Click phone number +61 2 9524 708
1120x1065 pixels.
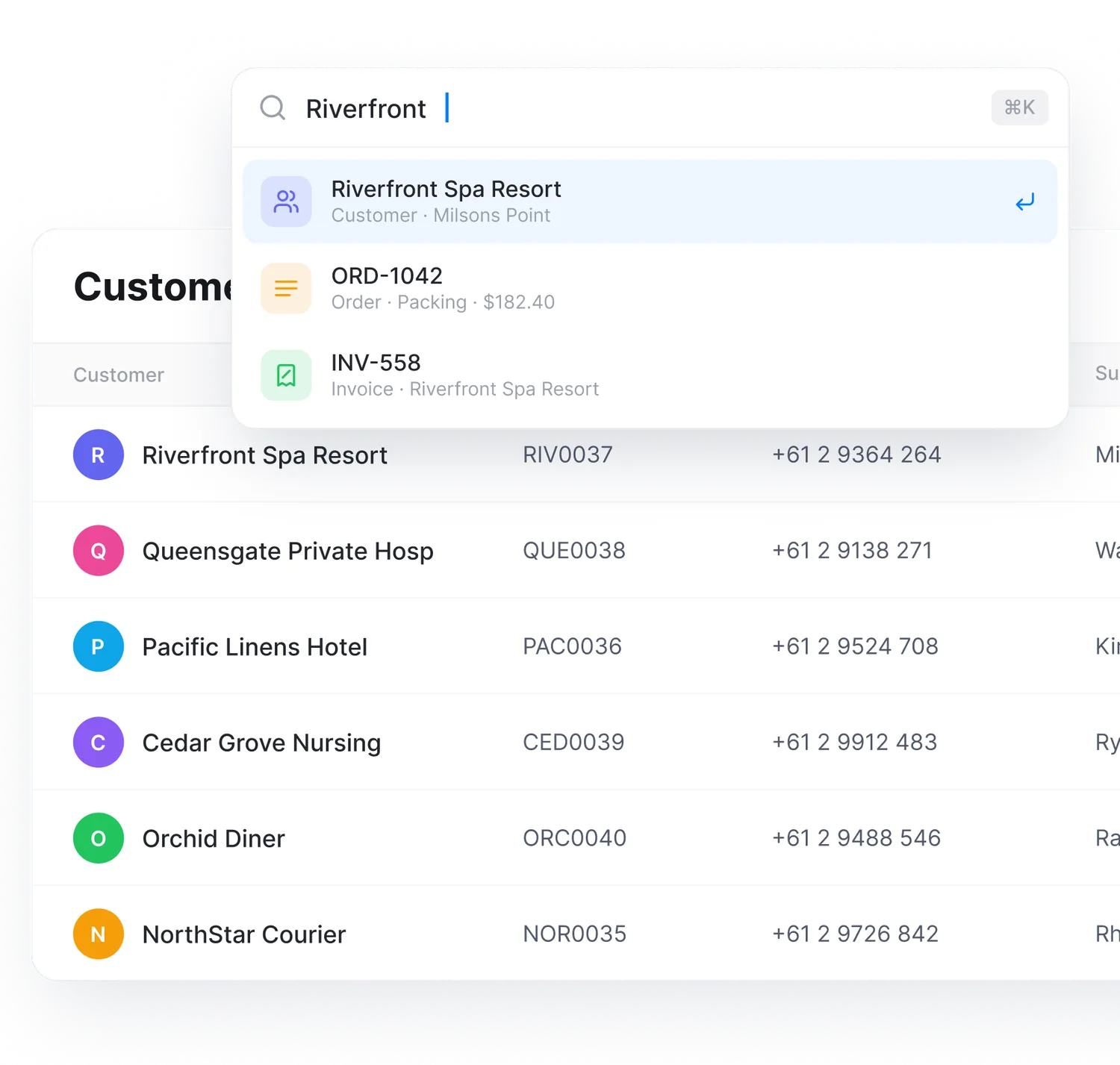coord(856,646)
